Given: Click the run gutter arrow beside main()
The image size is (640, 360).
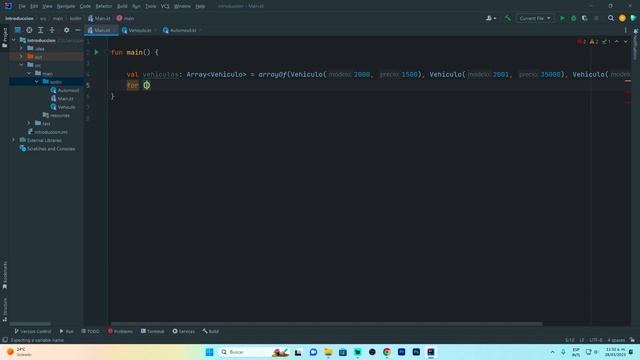Looking at the screenshot, I should pos(97,52).
